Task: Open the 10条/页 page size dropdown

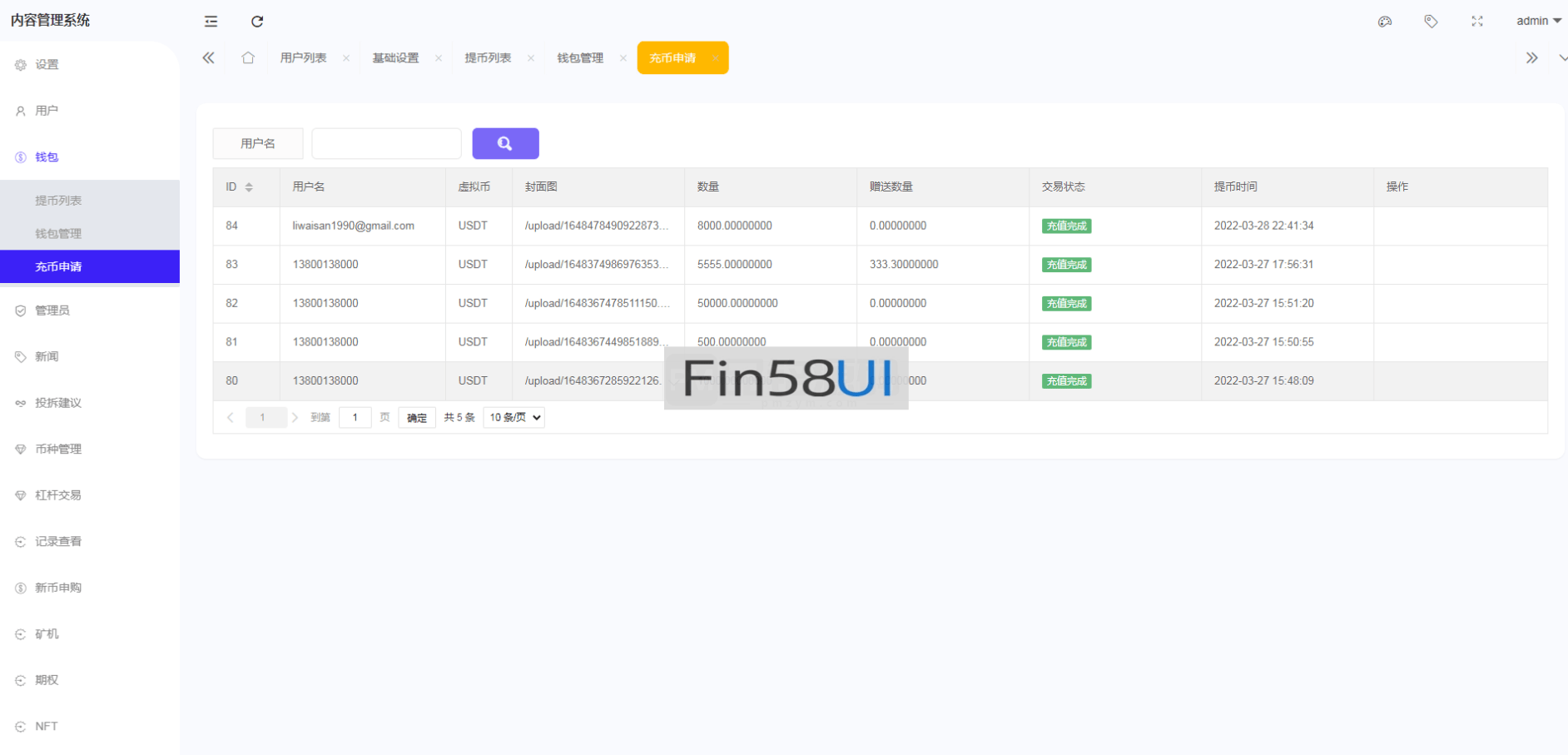Action: tap(514, 417)
